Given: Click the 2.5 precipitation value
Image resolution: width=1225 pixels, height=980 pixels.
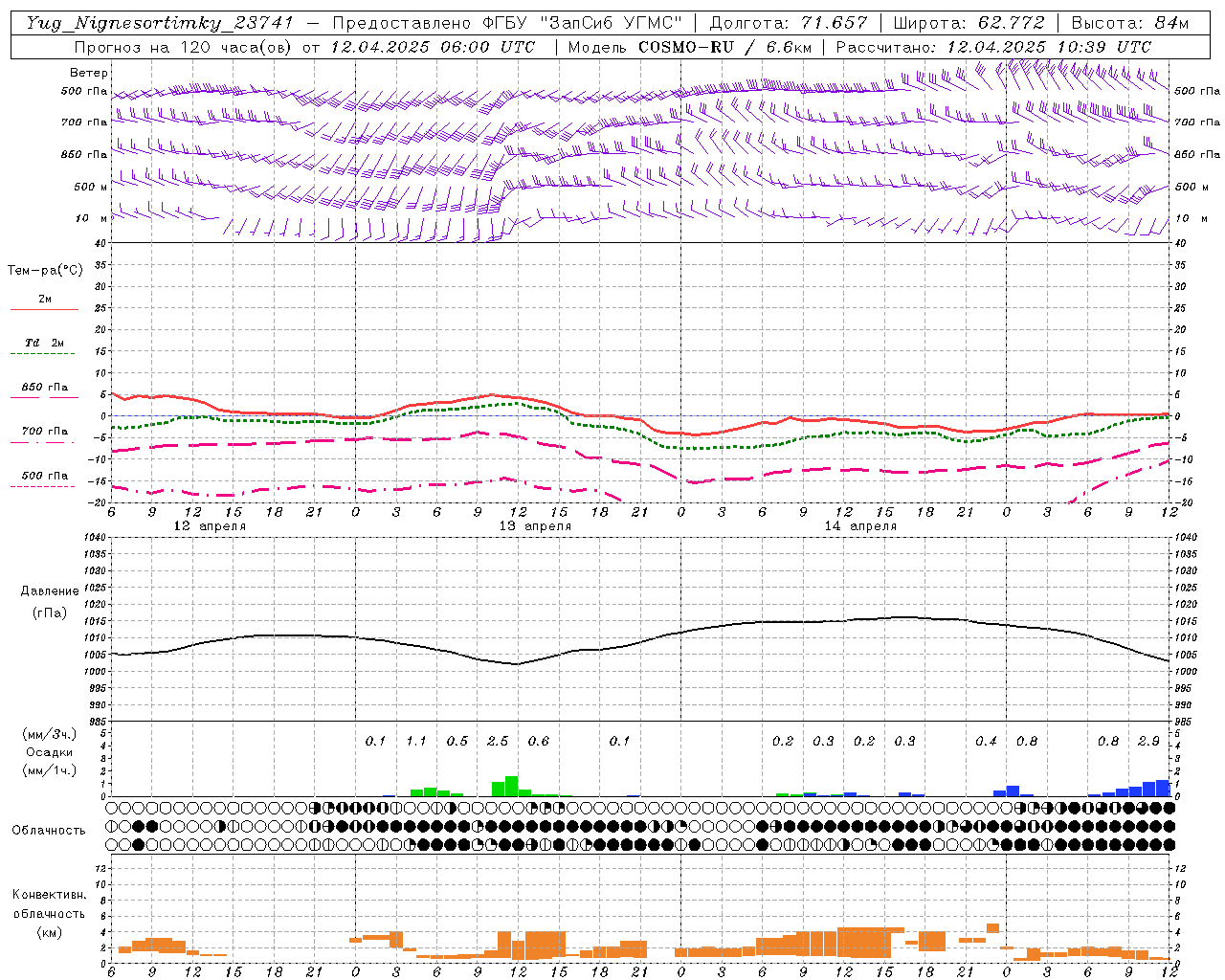Looking at the screenshot, I should (498, 741).
